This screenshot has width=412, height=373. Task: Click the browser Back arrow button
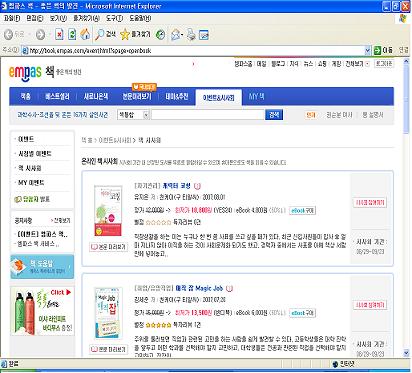click(8, 34)
